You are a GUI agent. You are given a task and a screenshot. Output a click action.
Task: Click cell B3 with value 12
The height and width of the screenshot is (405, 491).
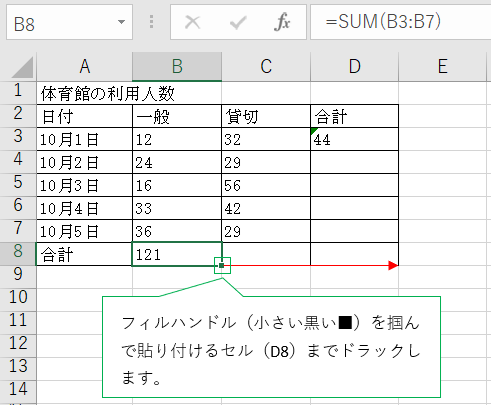177,139
